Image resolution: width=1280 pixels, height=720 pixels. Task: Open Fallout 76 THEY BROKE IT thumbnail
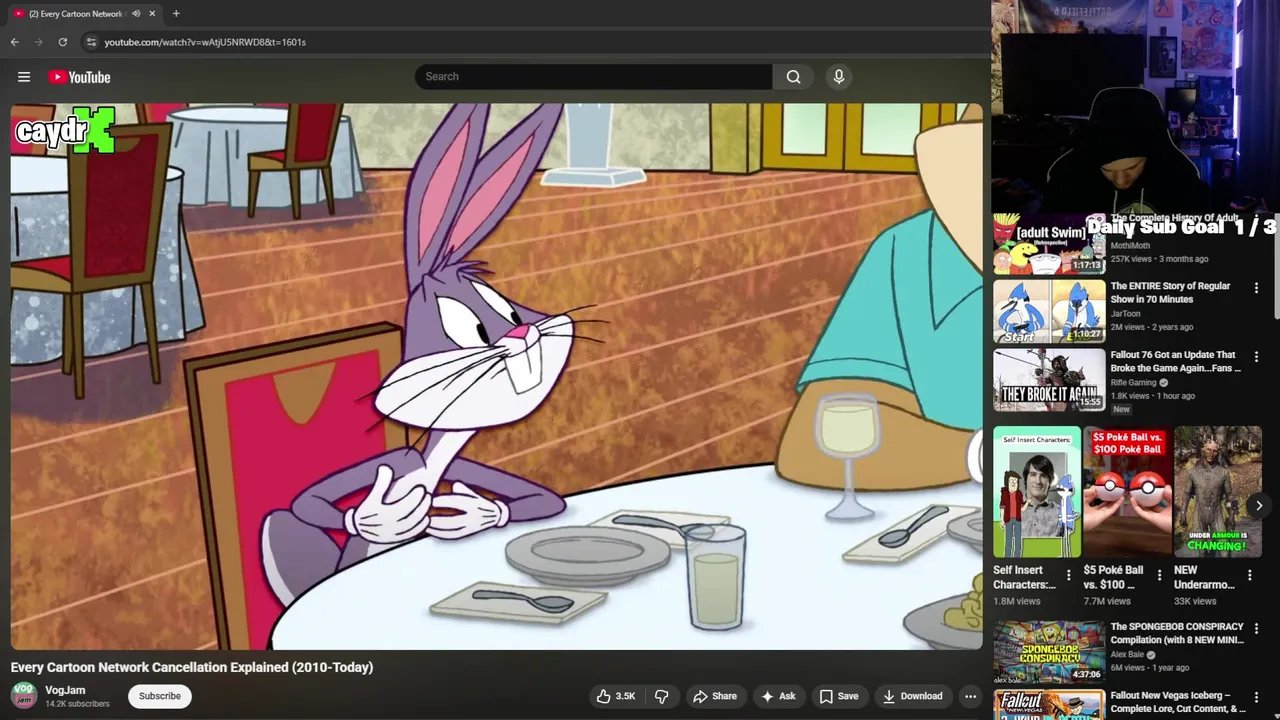[x=1049, y=380]
